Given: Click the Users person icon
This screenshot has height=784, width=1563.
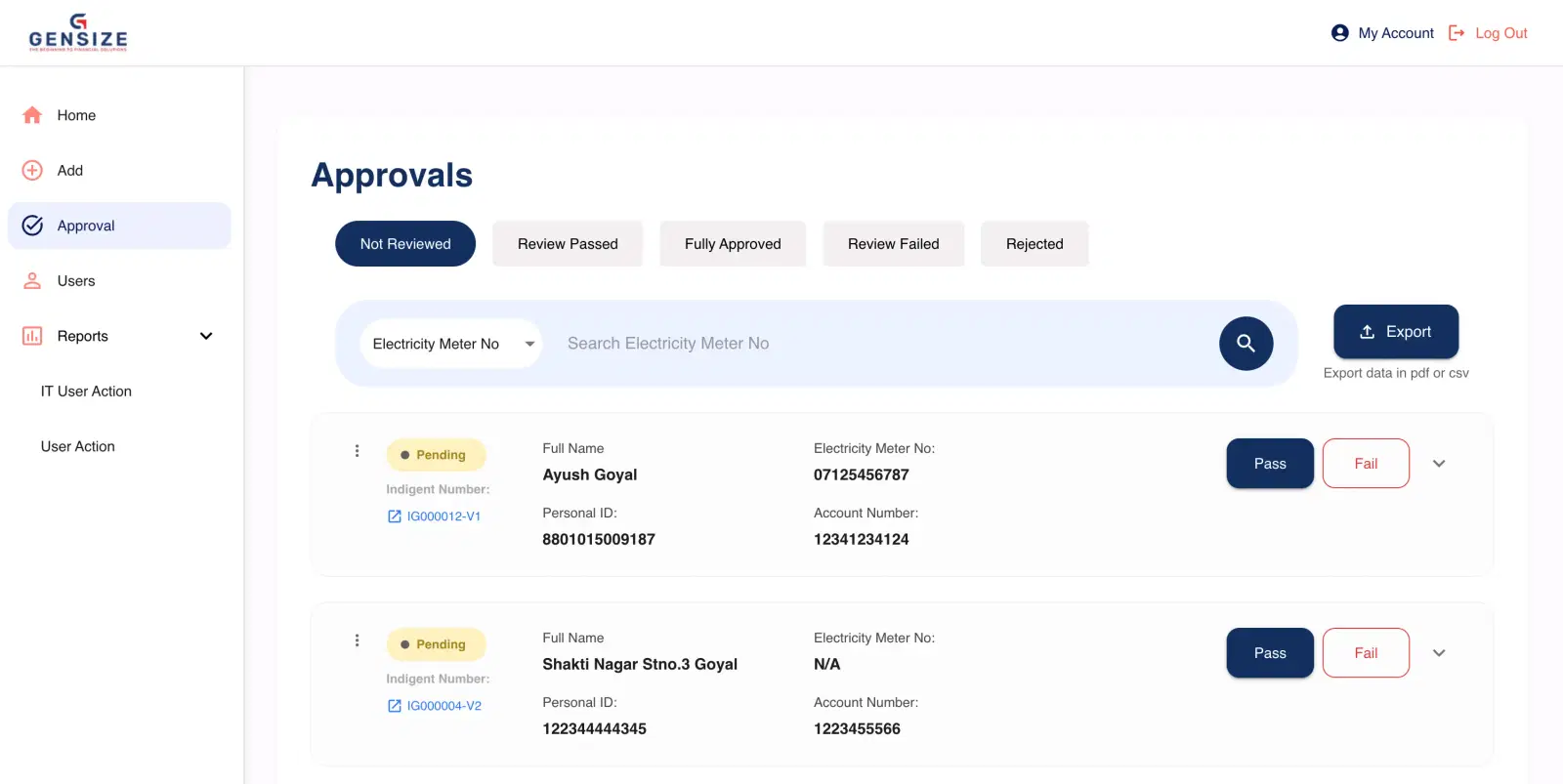Looking at the screenshot, I should pos(32,281).
